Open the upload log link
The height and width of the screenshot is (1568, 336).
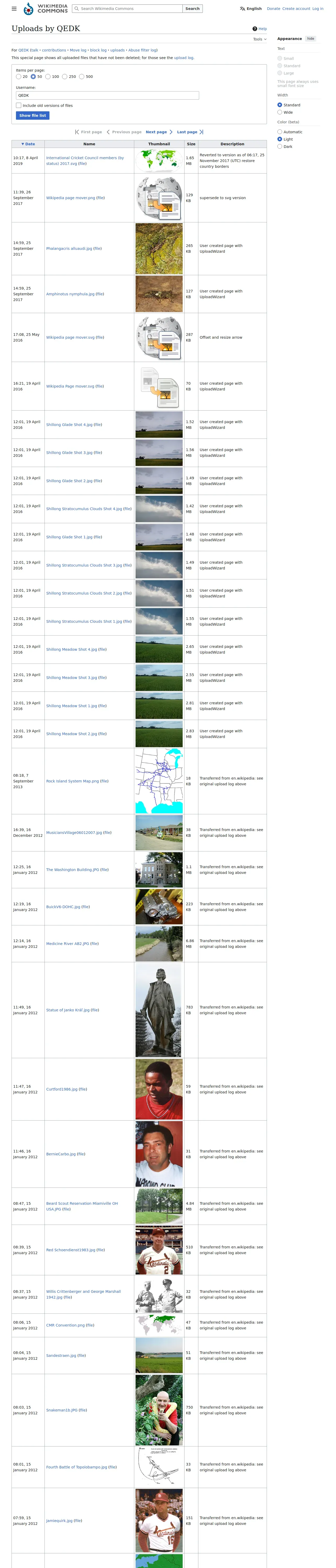coord(183,58)
